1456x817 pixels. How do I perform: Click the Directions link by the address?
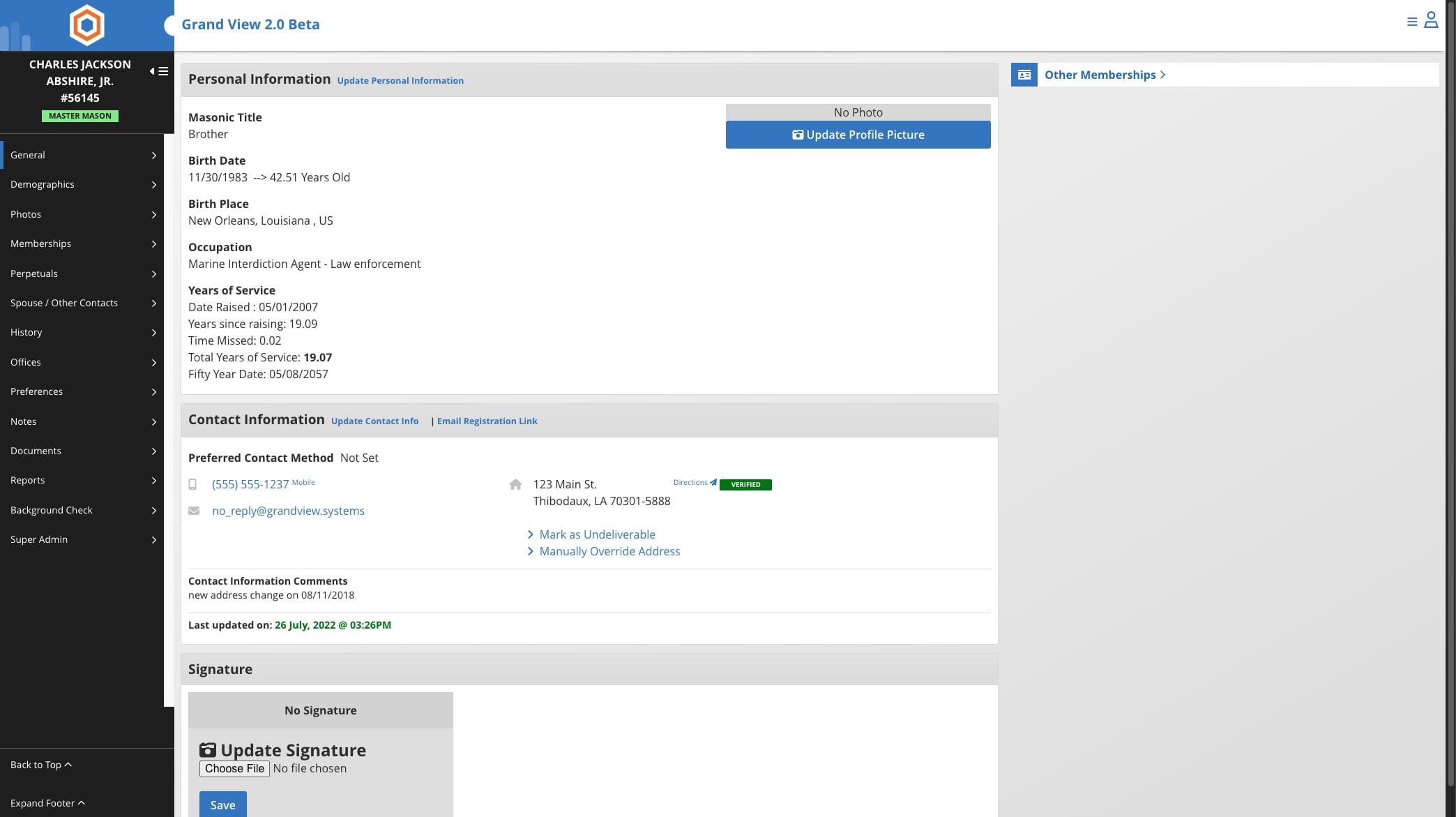click(x=695, y=483)
